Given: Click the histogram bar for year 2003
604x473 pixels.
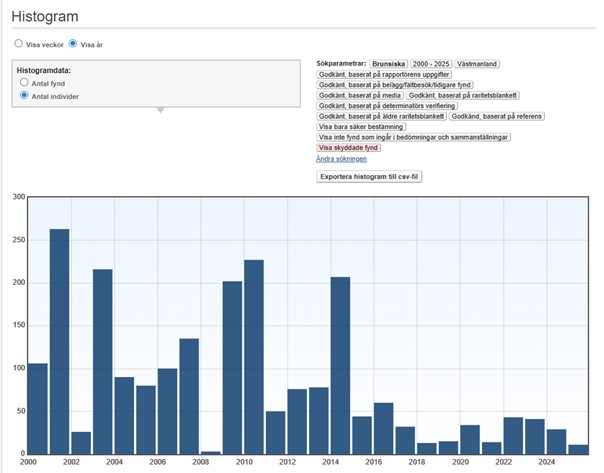Looking at the screenshot, I should click(x=103, y=362).
